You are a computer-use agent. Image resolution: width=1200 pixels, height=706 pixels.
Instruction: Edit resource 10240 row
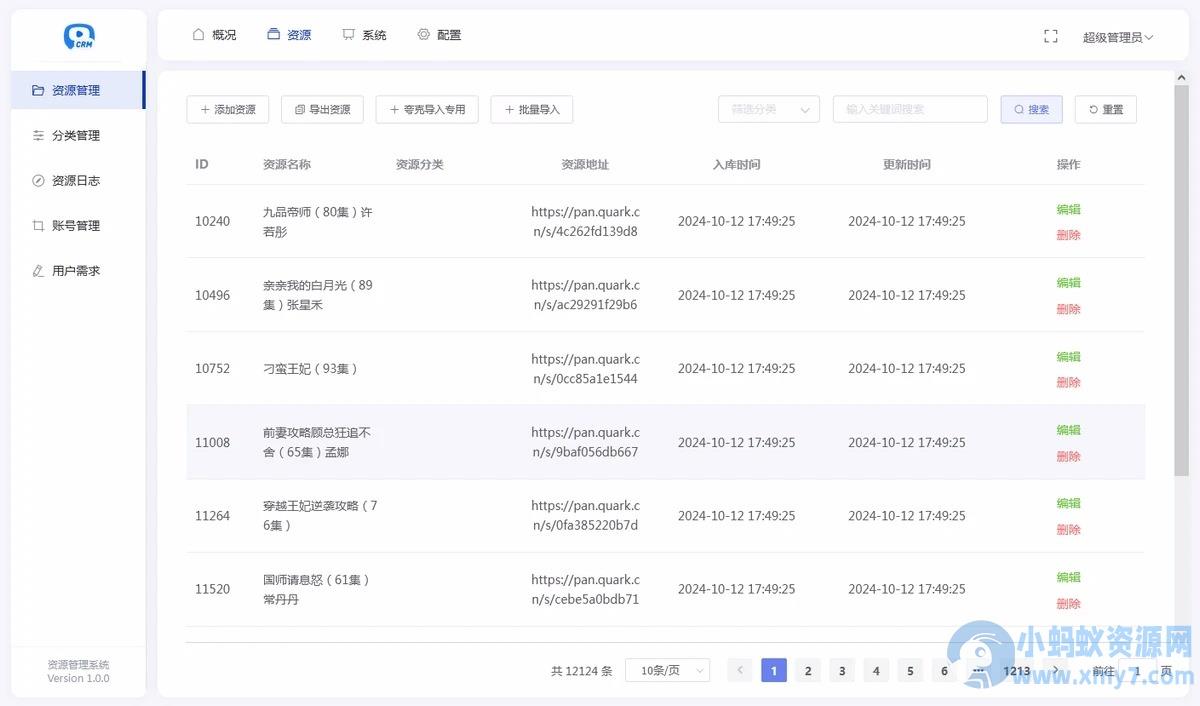[x=1068, y=209]
